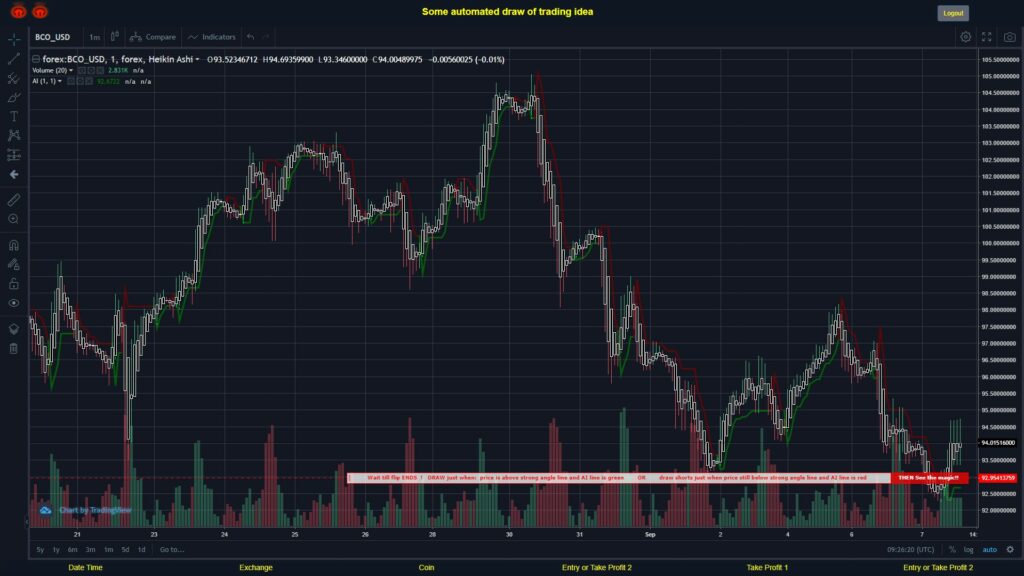This screenshot has width=1024, height=576.
Task: Toggle lock all drawing tools
Action: click(14, 283)
